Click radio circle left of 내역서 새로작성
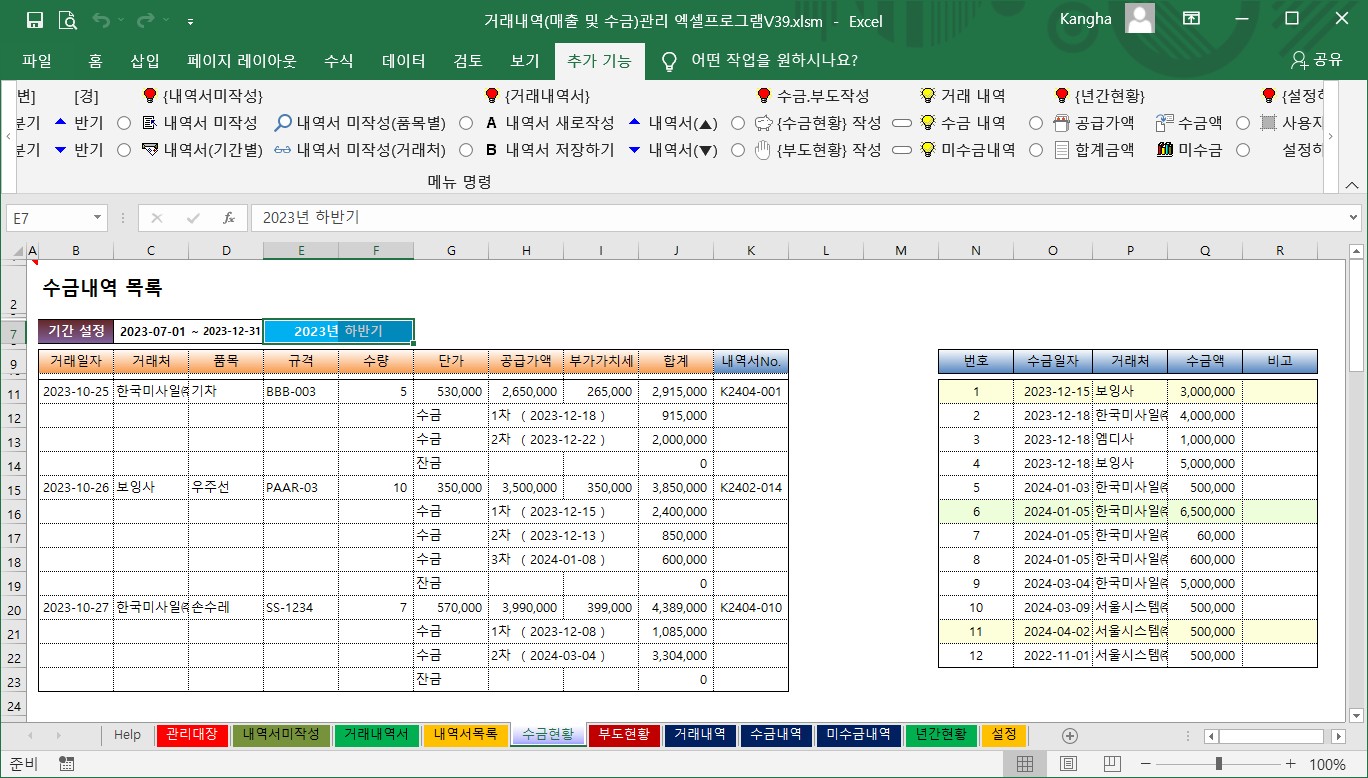Viewport: 1368px width, 778px height. click(466, 123)
